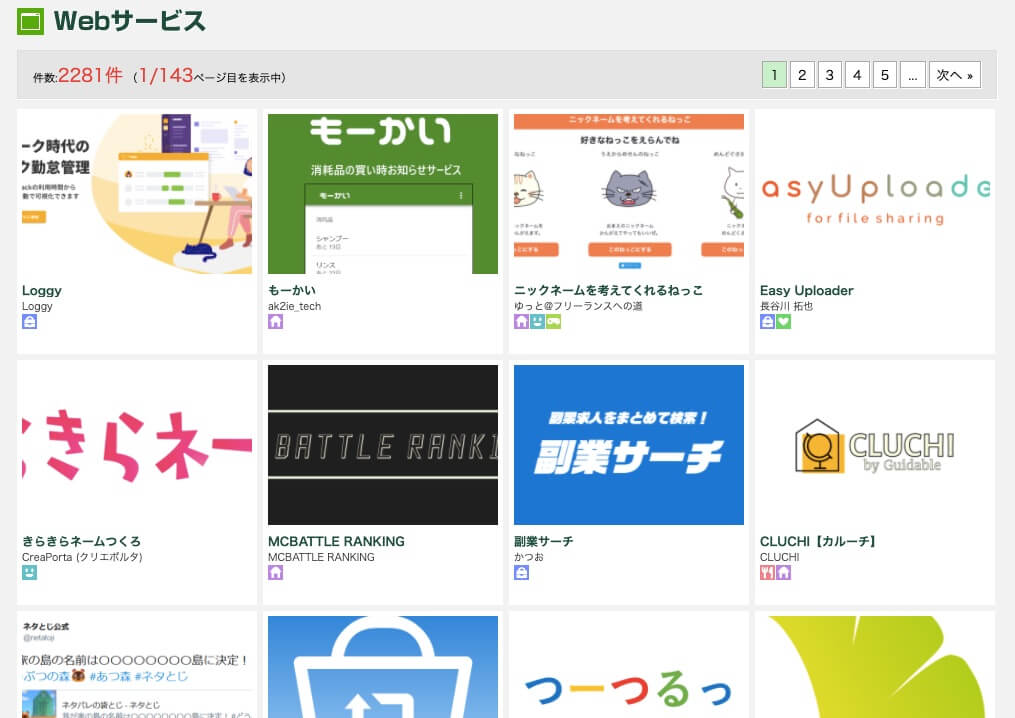
Task: Click the smiley face icon under ニックネームを考えてくれるねっこ
Action: pyautogui.click(x=537, y=322)
